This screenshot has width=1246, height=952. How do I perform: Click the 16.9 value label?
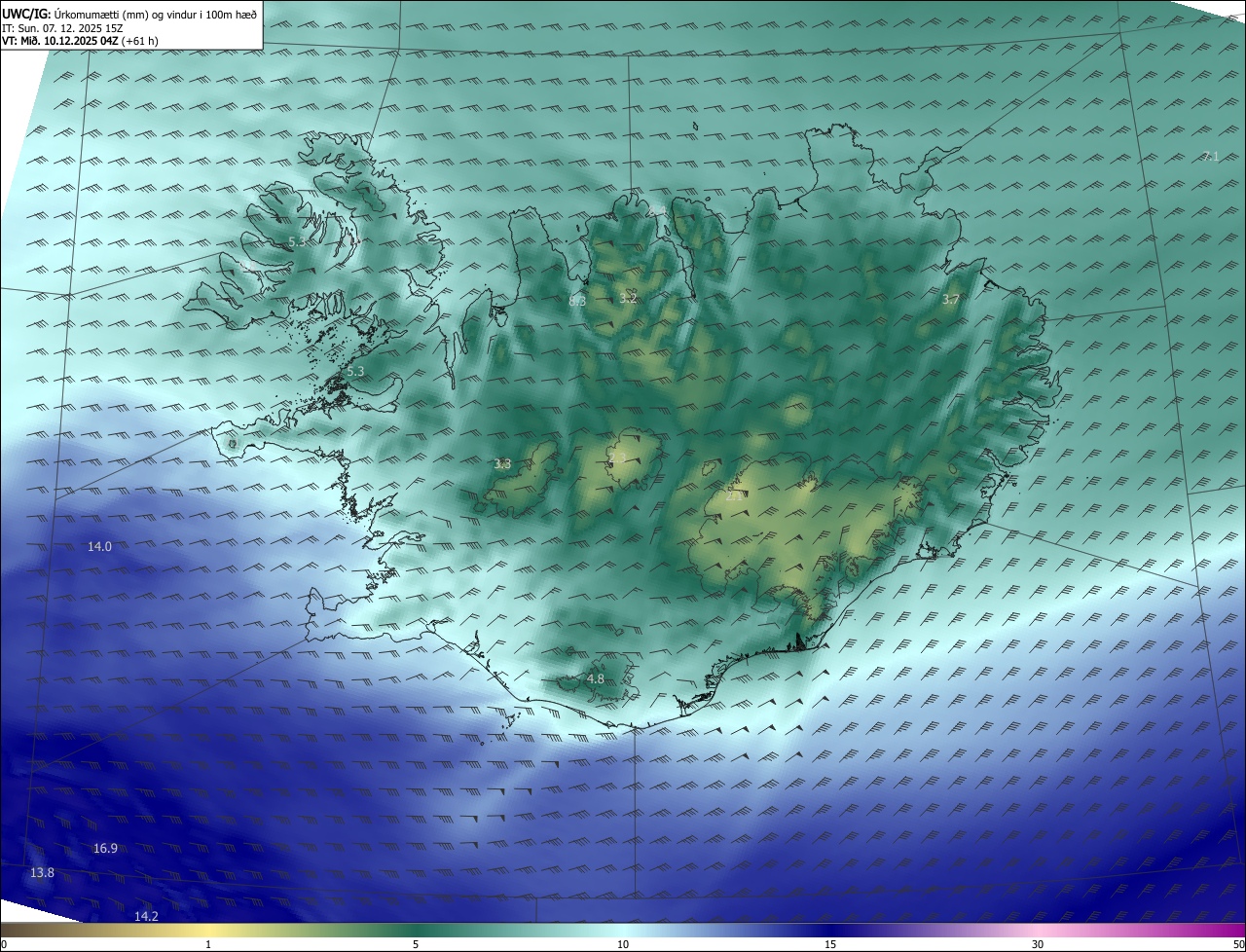click(105, 849)
